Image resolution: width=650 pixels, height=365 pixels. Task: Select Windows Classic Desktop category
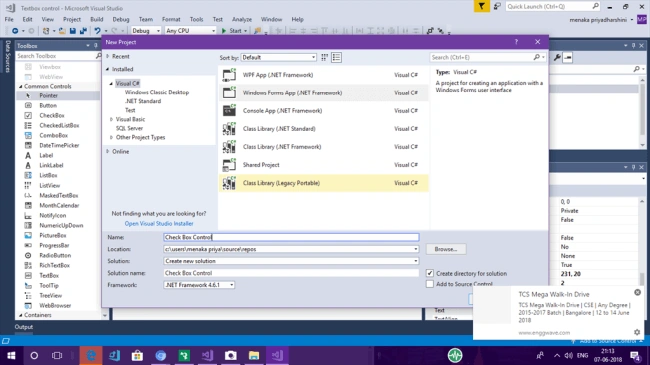pyautogui.click(x=157, y=92)
